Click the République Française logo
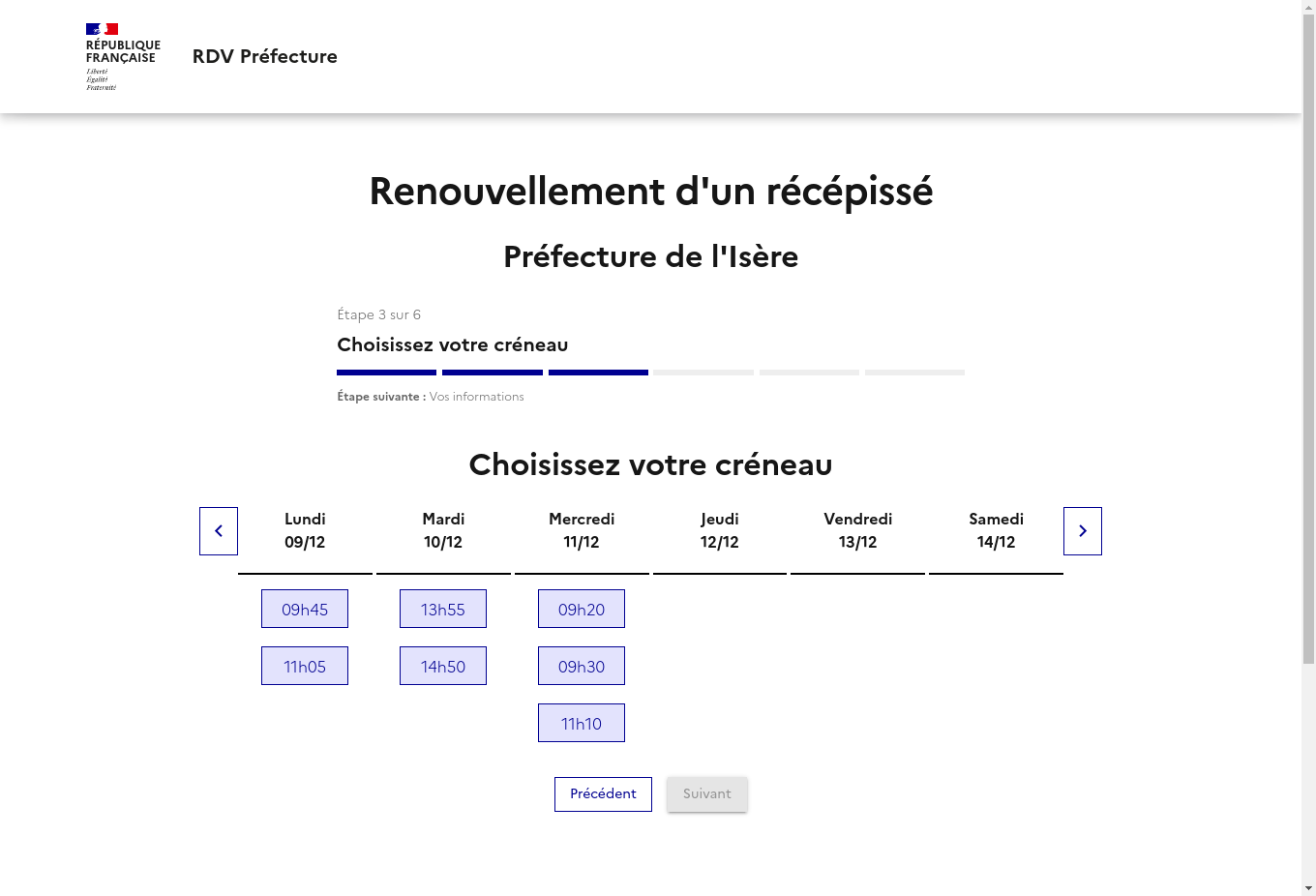The width and height of the screenshot is (1316, 896). point(123,57)
